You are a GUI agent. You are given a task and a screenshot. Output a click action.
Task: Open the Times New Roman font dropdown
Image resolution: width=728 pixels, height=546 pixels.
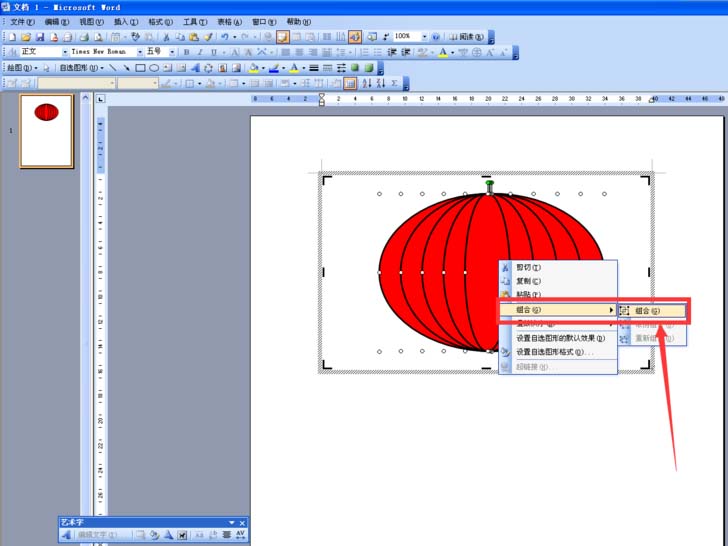tap(140, 52)
